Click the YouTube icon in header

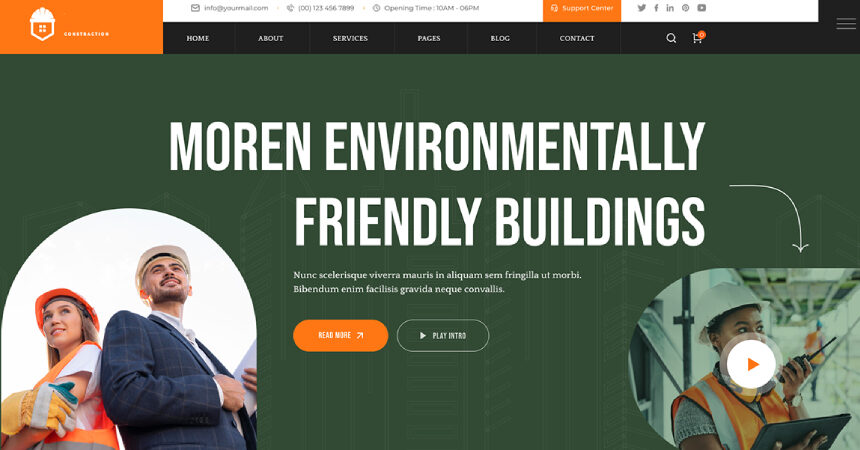tap(701, 8)
